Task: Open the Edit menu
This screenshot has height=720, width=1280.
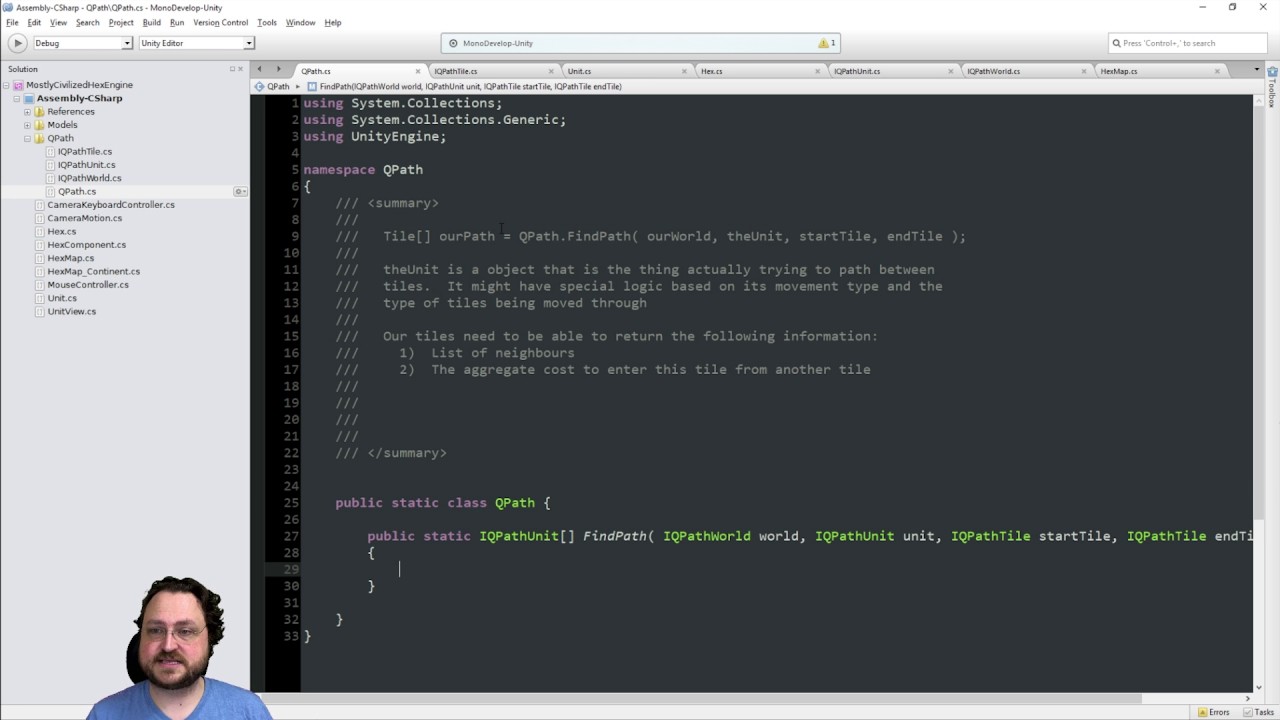Action: point(34,22)
